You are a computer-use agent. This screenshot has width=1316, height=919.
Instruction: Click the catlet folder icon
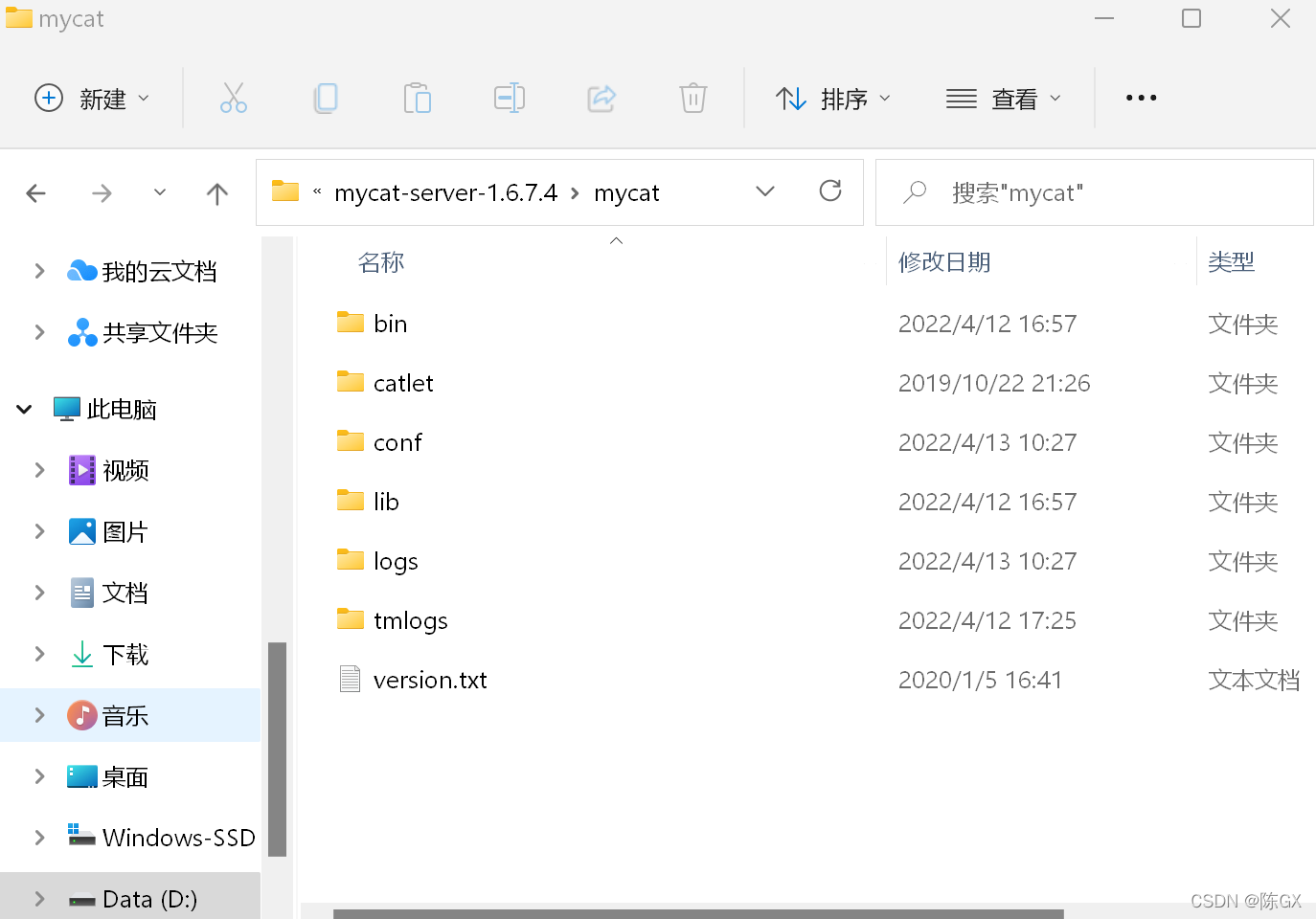point(351,382)
